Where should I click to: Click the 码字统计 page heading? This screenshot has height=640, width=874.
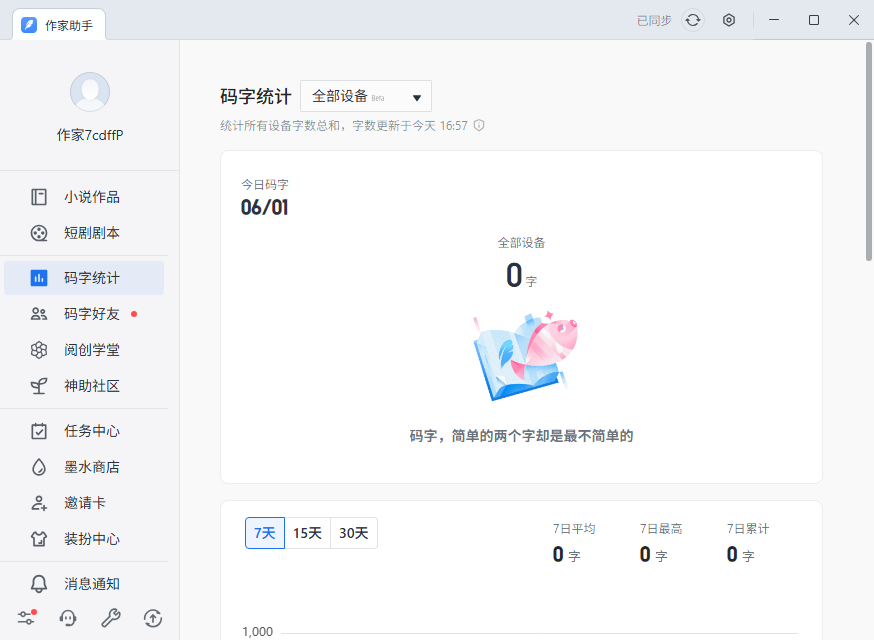click(256, 96)
